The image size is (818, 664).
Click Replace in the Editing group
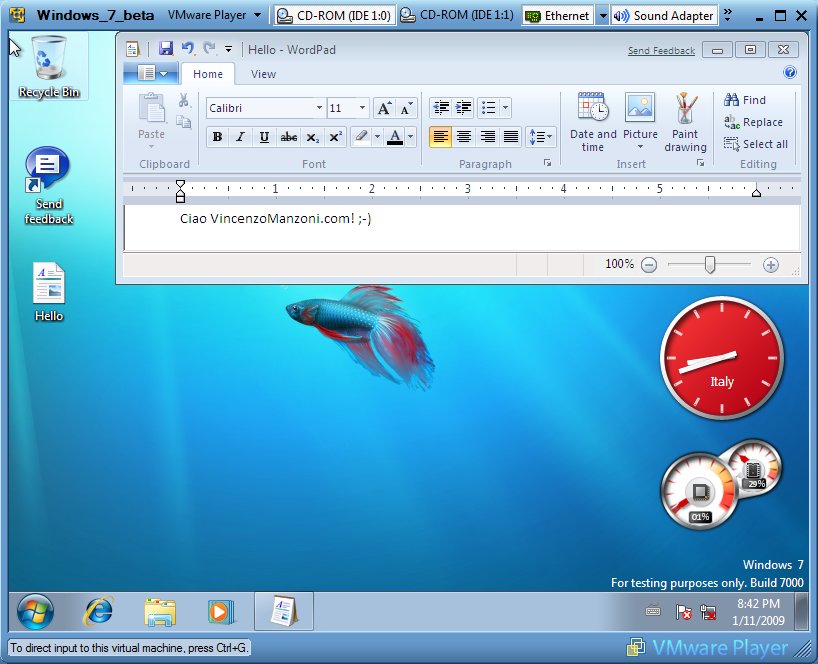tap(753, 122)
